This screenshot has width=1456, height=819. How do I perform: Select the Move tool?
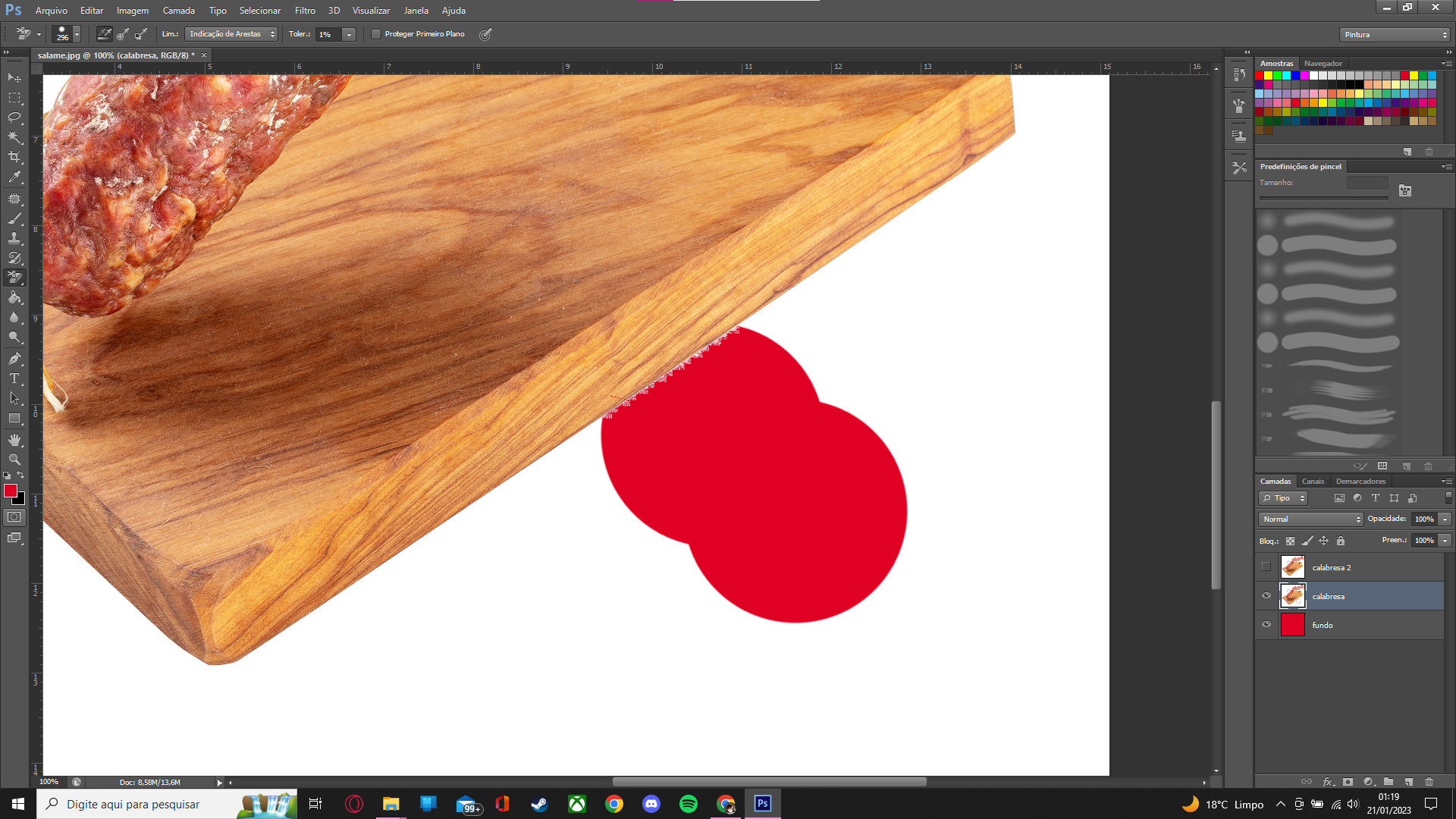pos(14,77)
